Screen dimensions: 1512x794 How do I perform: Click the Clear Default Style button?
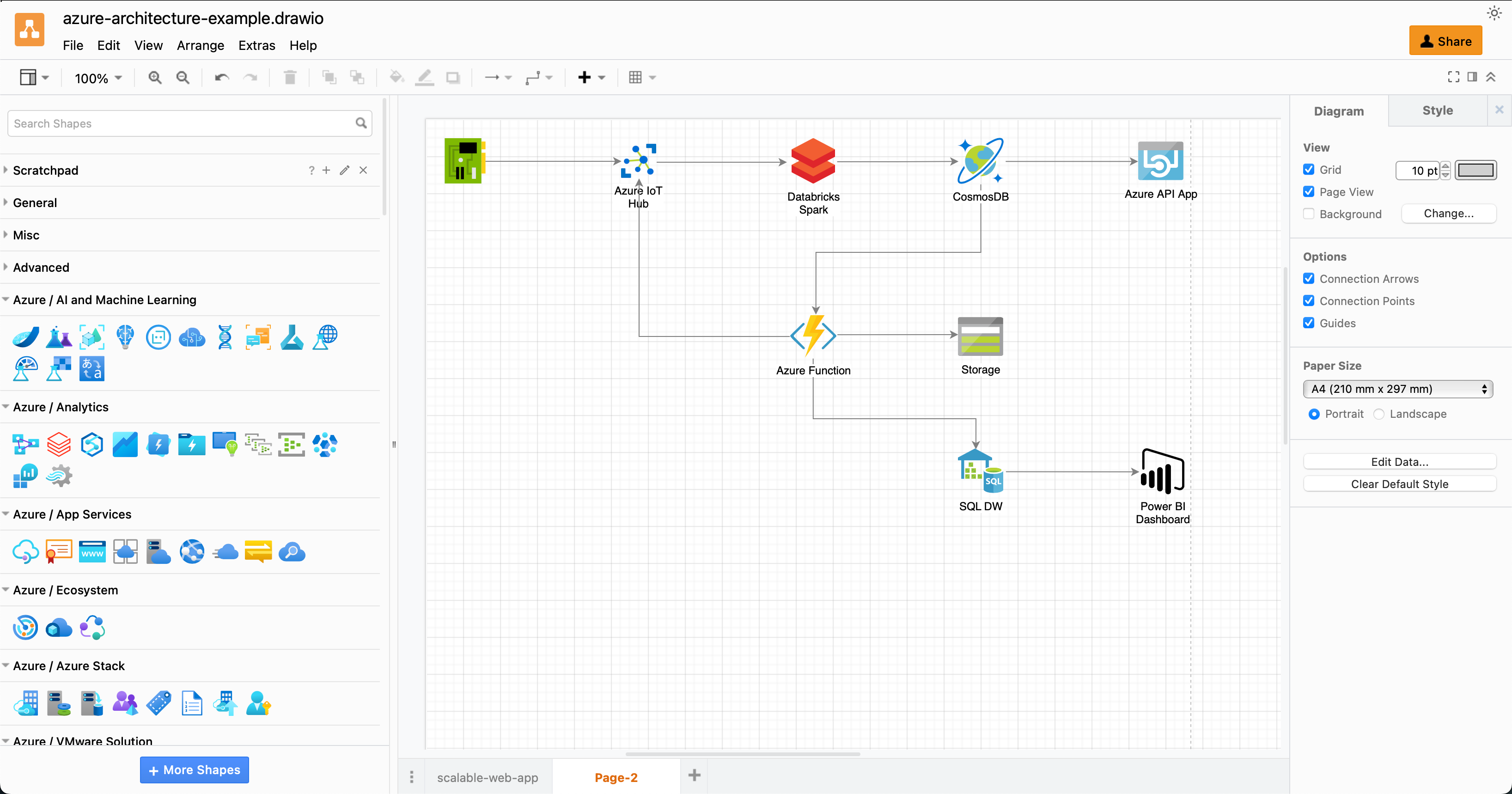1399,483
